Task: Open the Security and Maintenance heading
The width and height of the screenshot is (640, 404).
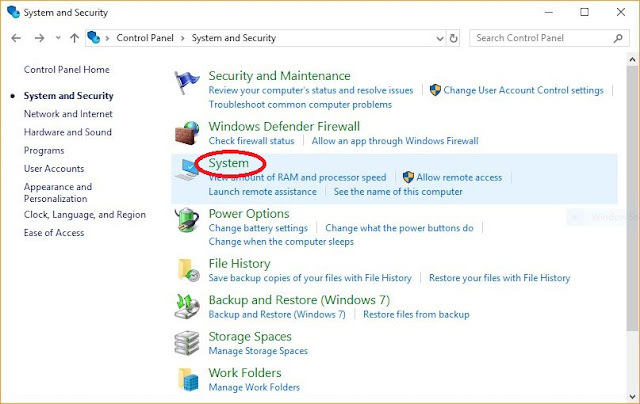Action: click(280, 75)
